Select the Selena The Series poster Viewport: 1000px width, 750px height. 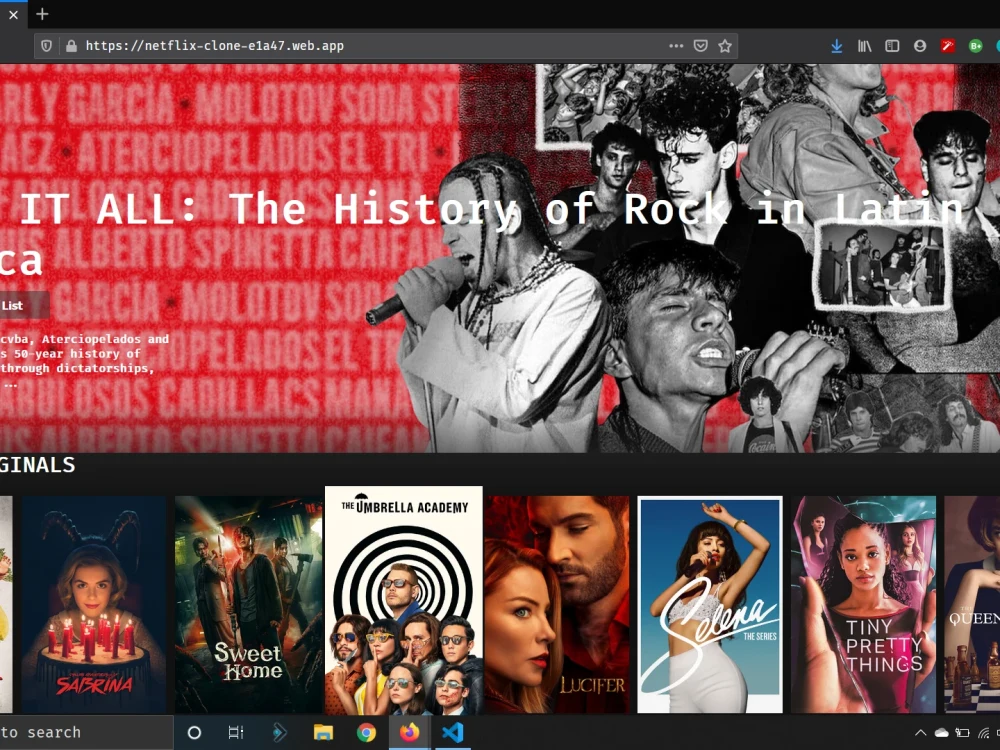[x=710, y=605]
